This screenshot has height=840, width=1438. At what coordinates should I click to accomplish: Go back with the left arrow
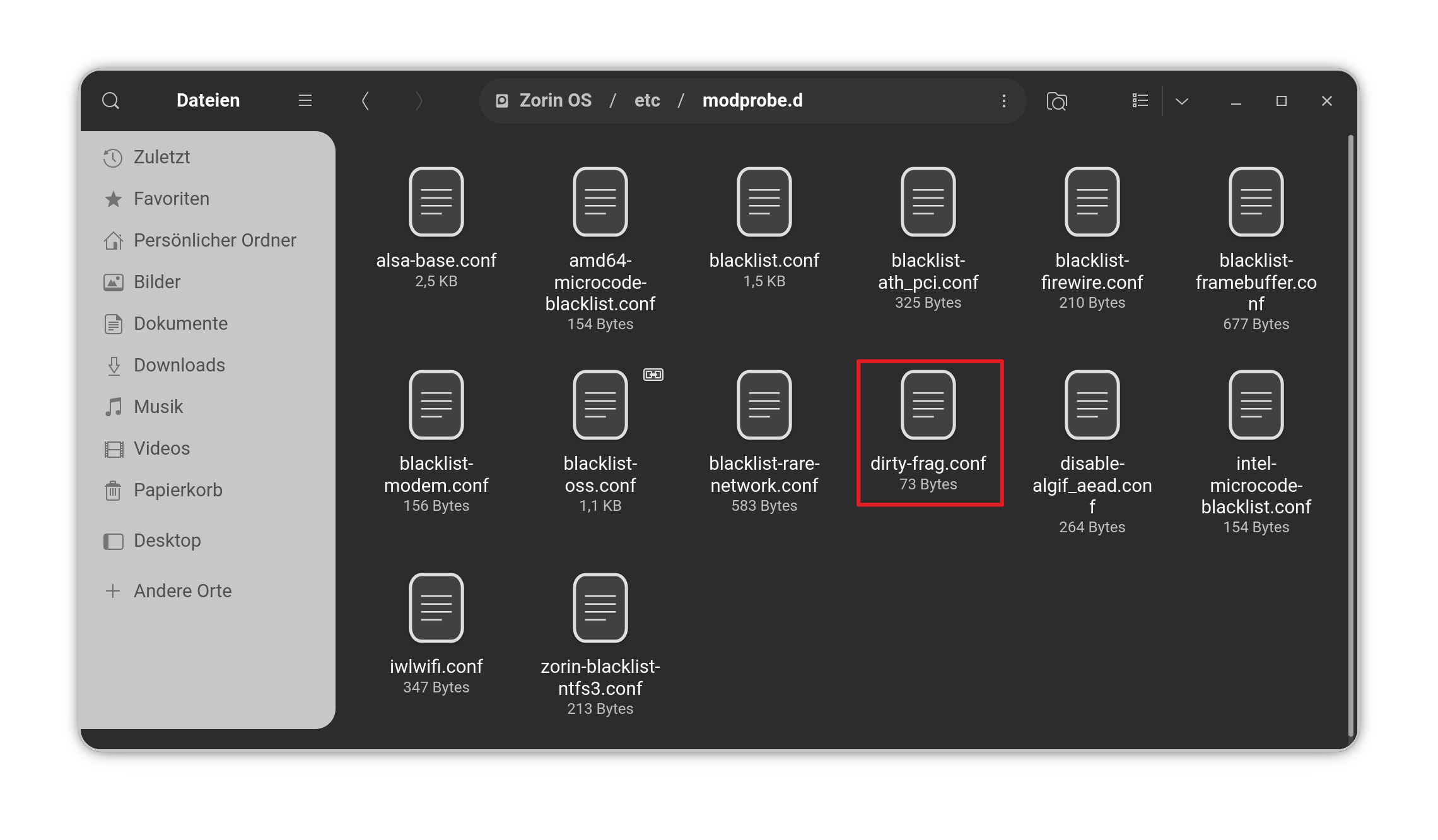point(365,101)
